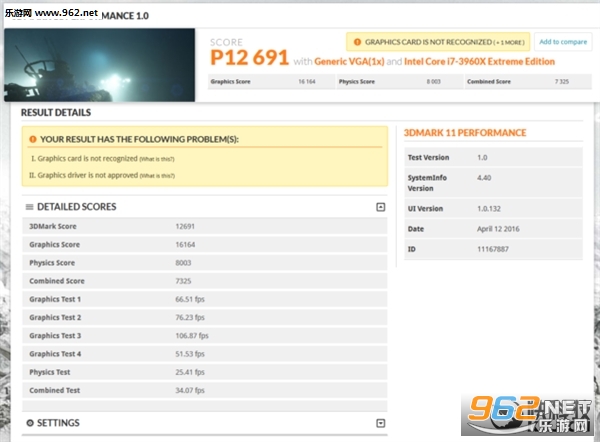The width and height of the screenshot is (600, 442).
Task: Click 'What is this?' for graphics driver problem
Action: coord(157,176)
